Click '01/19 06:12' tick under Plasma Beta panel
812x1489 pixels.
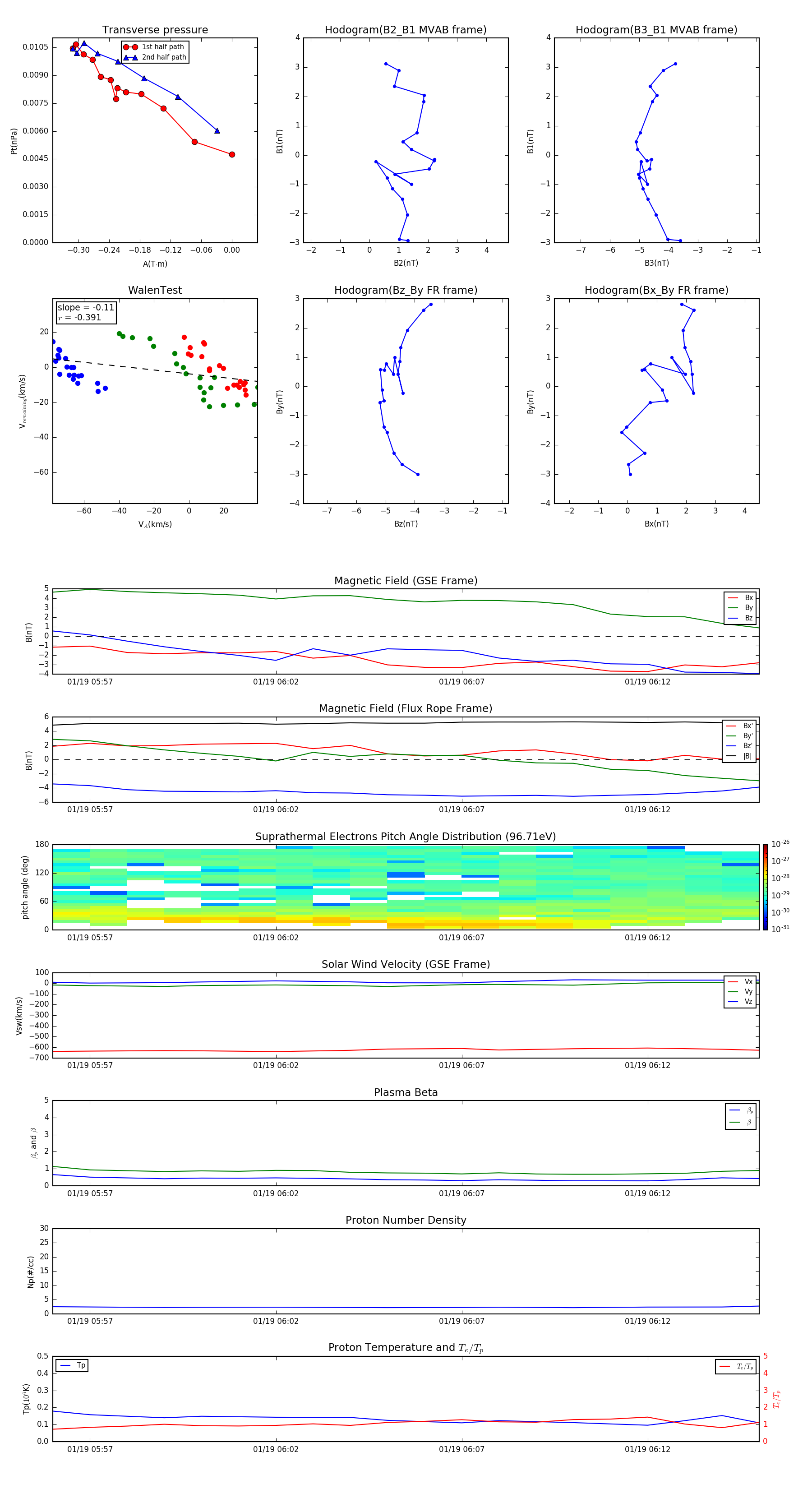[x=647, y=1193]
